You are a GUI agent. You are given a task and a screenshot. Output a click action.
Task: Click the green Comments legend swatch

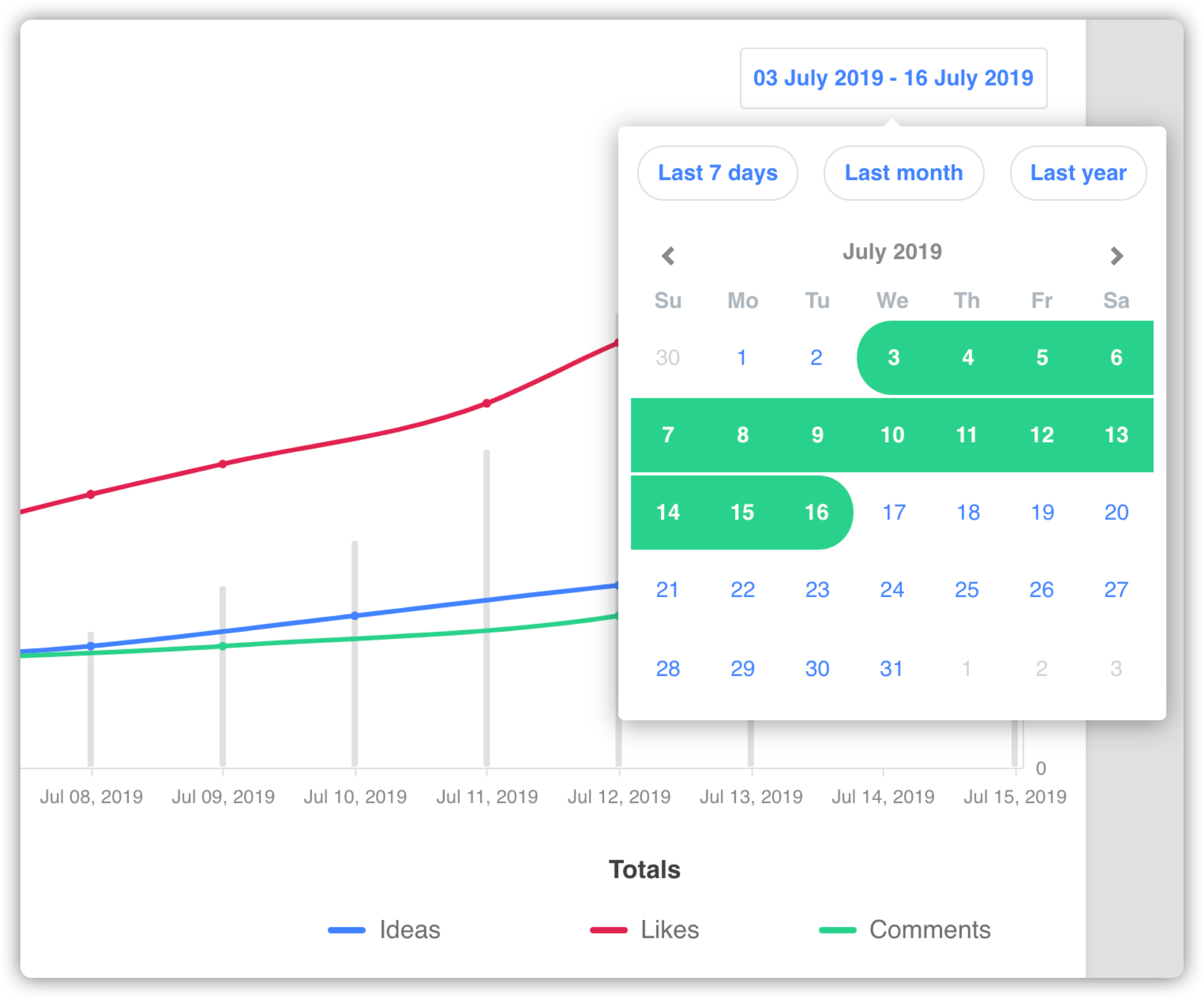click(x=838, y=930)
